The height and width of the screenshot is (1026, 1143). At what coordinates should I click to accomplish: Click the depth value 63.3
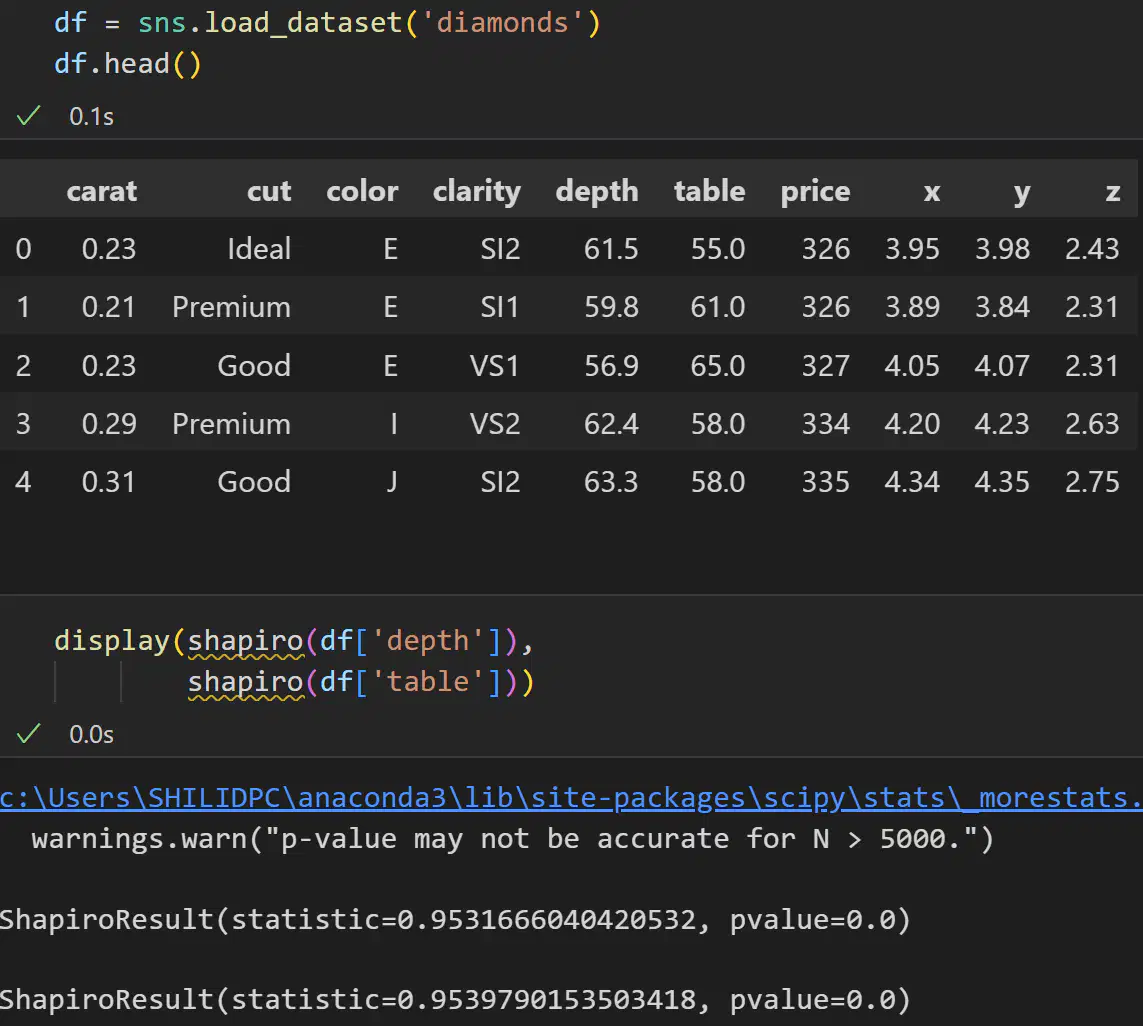coord(611,482)
